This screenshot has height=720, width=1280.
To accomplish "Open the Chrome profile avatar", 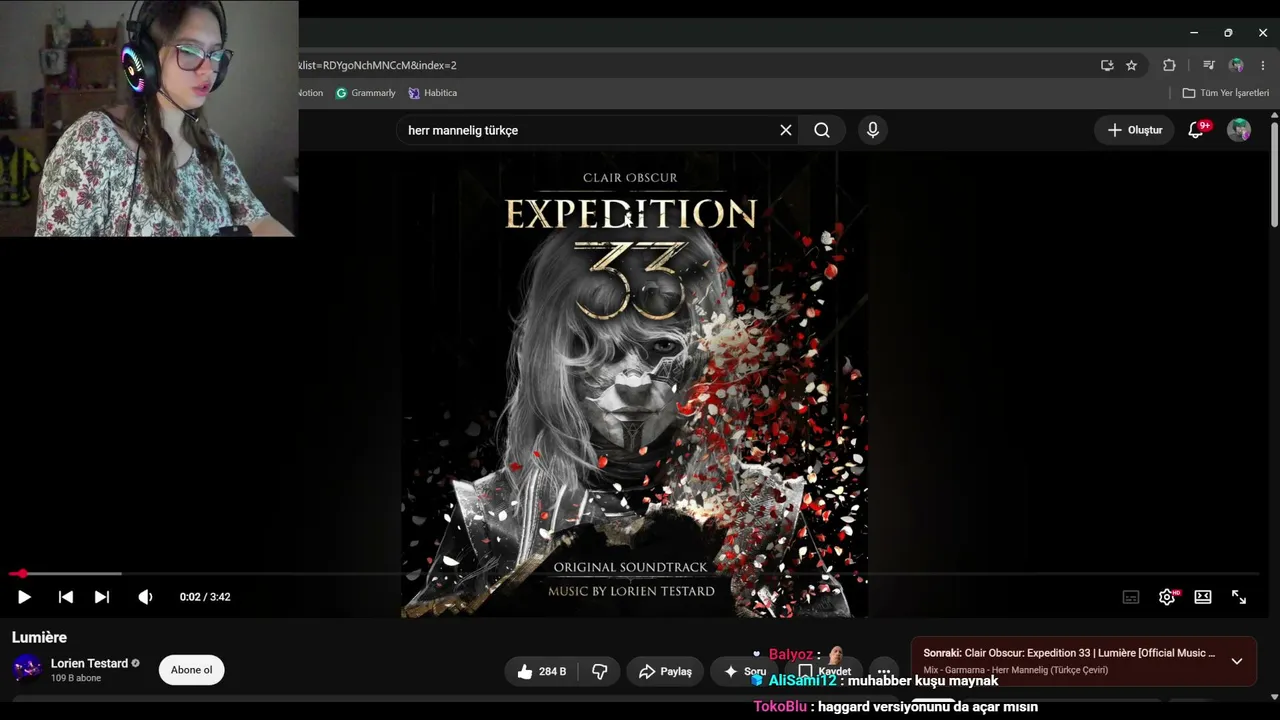I will tap(1237, 65).
